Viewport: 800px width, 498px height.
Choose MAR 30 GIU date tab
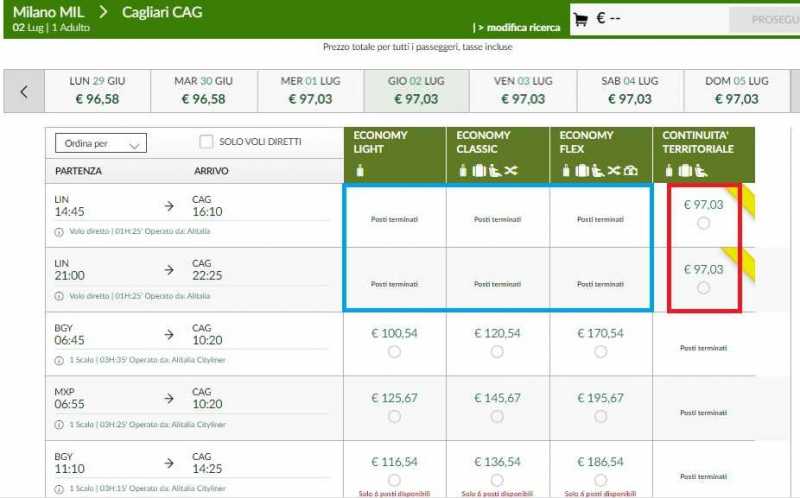coord(204,91)
